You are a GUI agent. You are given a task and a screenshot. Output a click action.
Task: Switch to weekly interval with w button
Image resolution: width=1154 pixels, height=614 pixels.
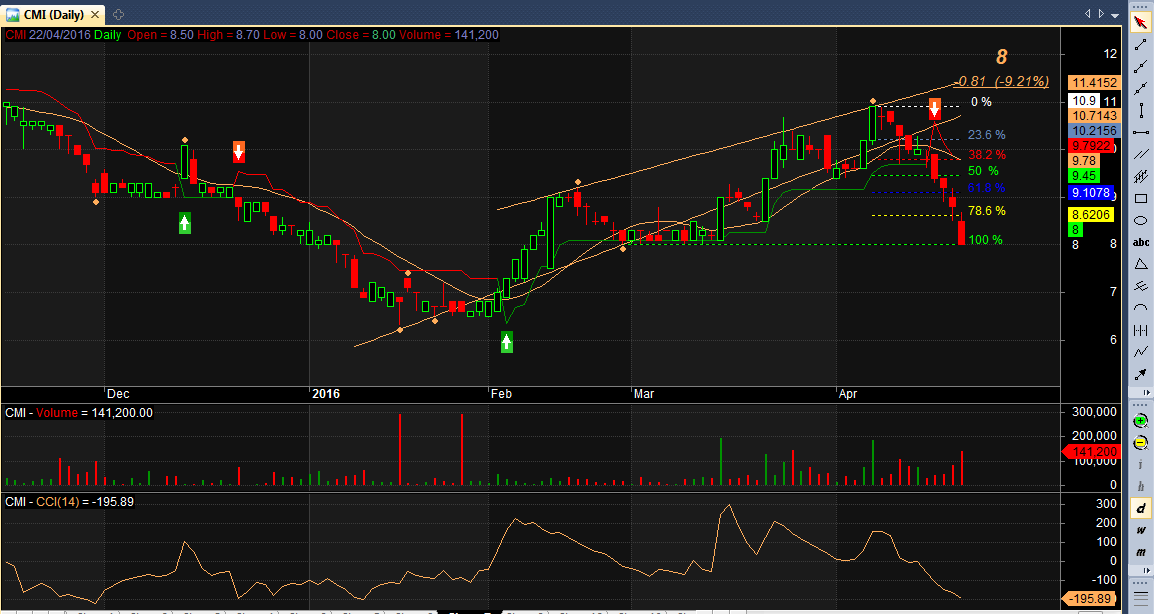1141,530
